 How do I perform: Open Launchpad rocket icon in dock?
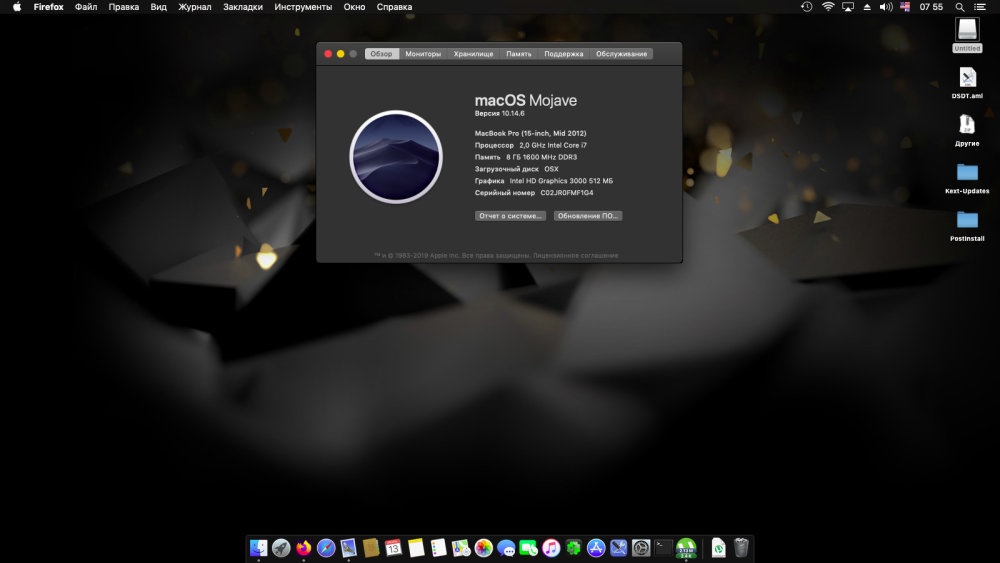[281, 548]
